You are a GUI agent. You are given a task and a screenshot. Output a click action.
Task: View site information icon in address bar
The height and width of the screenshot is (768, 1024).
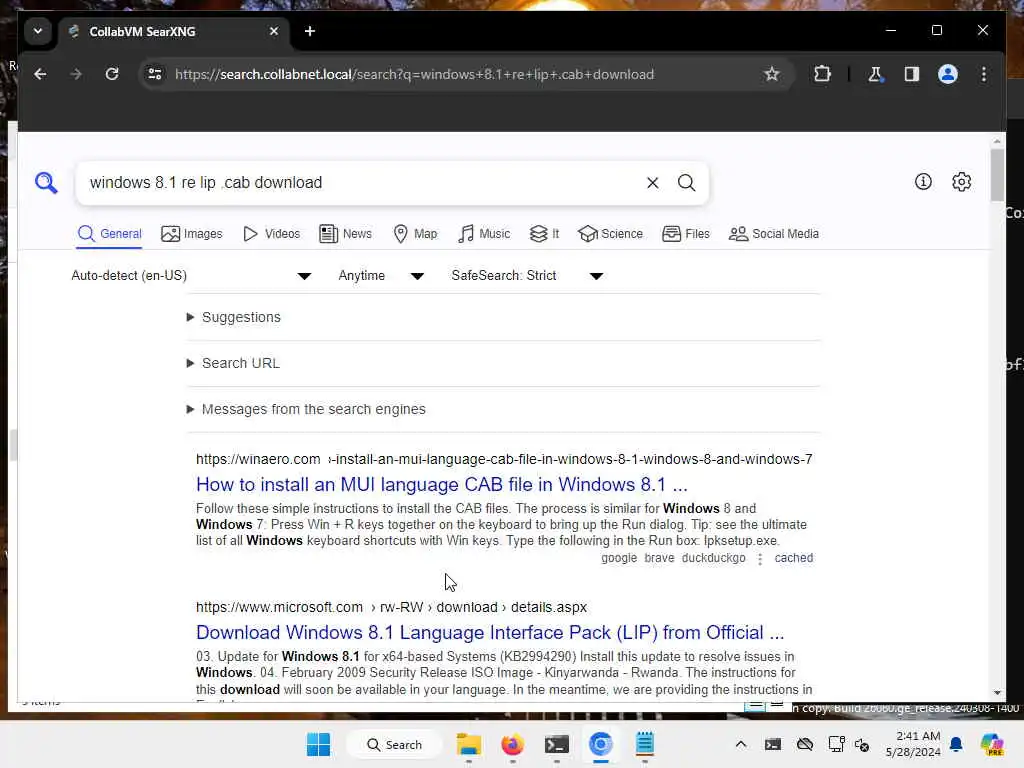155,74
